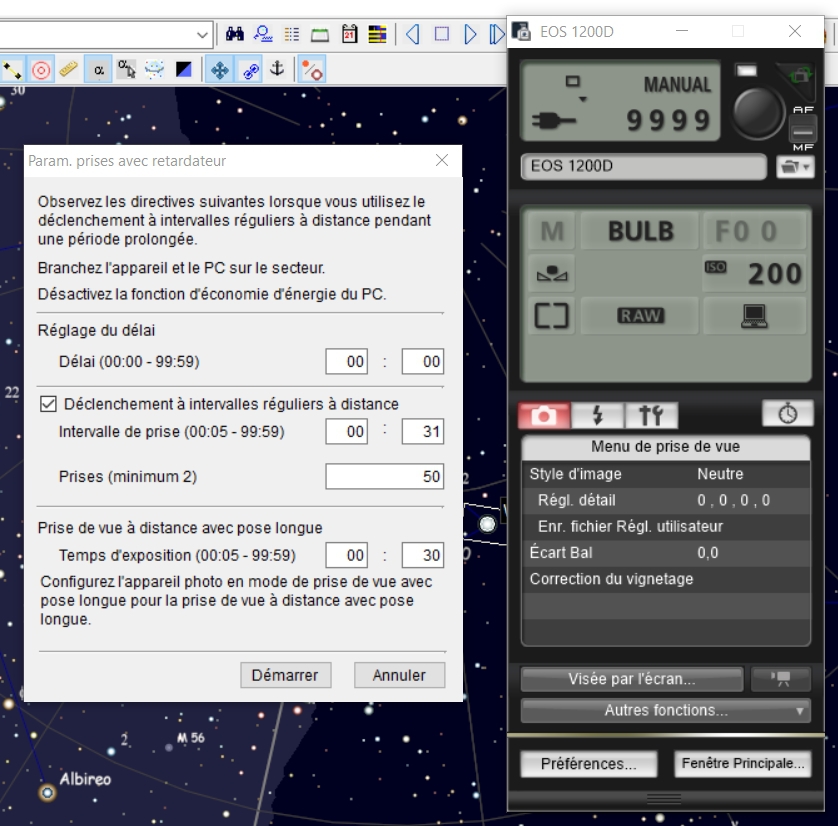Screen dimensions: 838x826
Task: Close the Param. prises avec retardateur dialog
Action: [442, 160]
